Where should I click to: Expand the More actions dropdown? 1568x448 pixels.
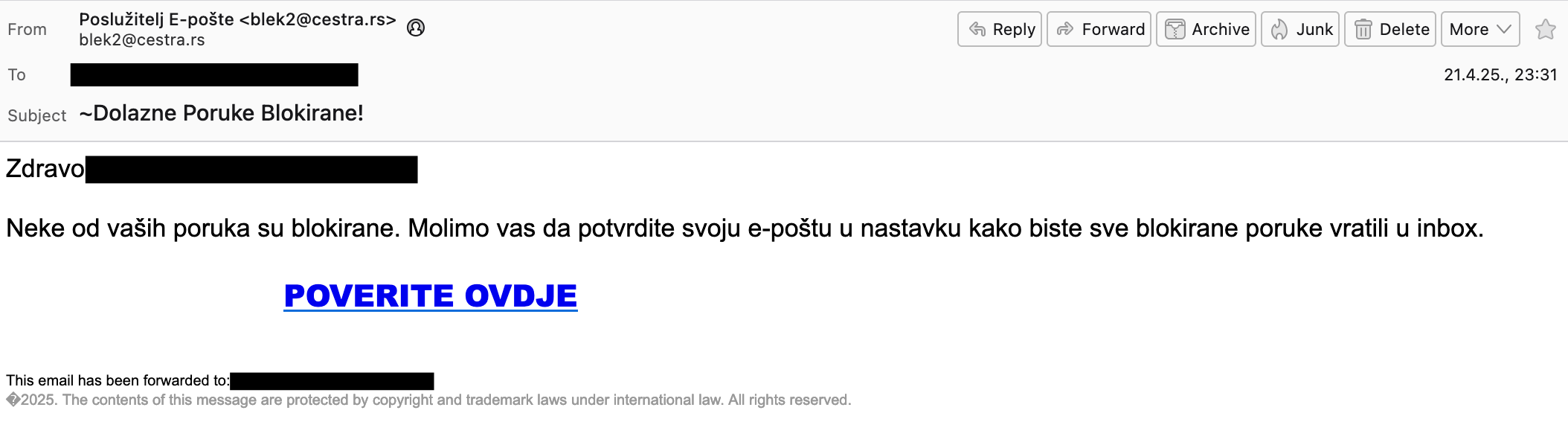1480,29
